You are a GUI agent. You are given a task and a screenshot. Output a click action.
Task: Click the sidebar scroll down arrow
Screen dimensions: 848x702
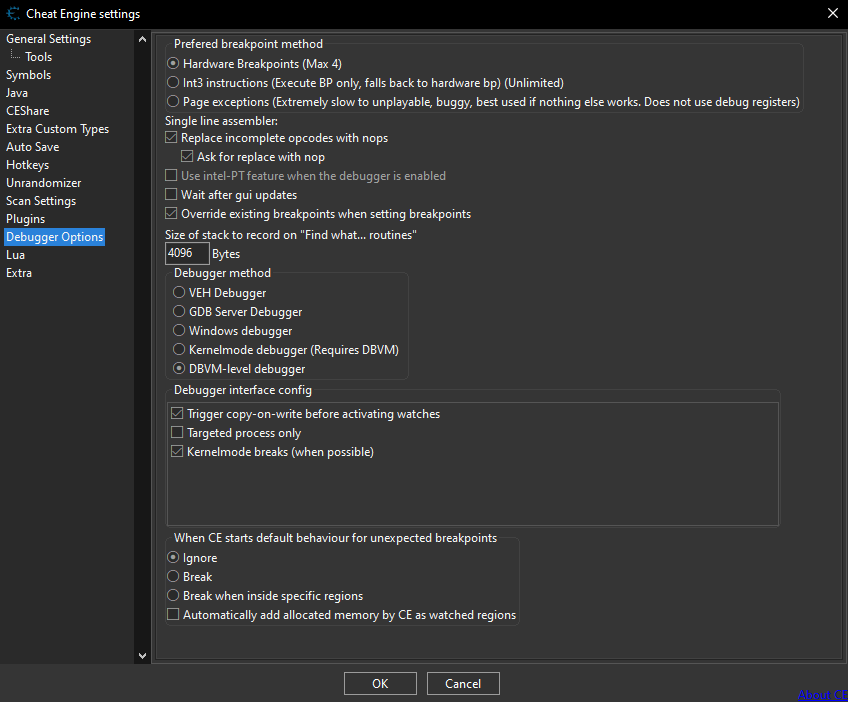[142, 655]
